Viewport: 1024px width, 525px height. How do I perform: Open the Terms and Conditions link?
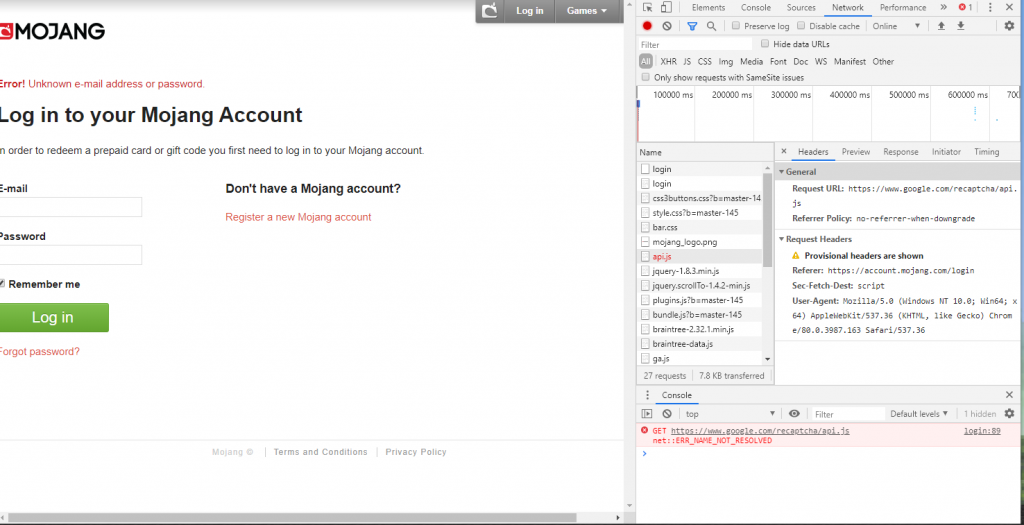point(321,452)
